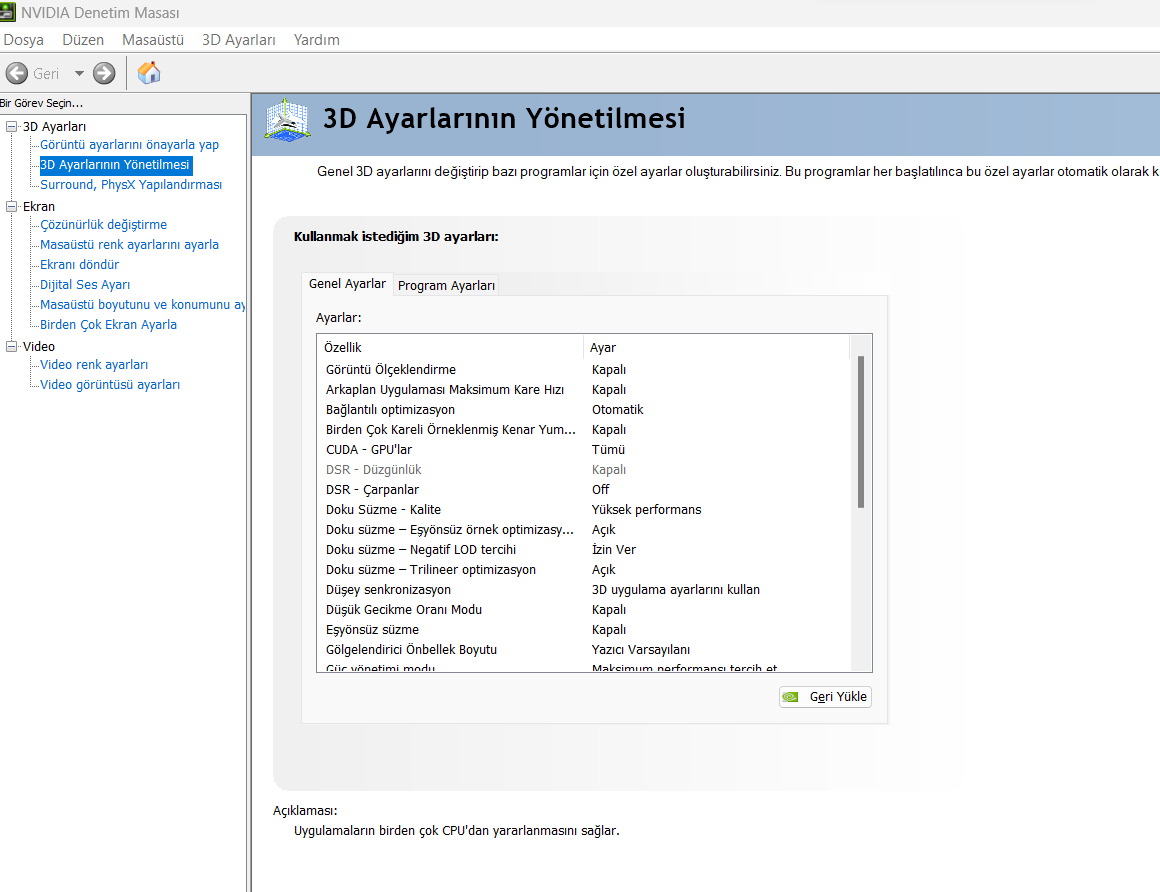Select the Doku Süzme - Kalite row
The height and width of the screenshot is (892, 1160).
(x=584, y=510)
